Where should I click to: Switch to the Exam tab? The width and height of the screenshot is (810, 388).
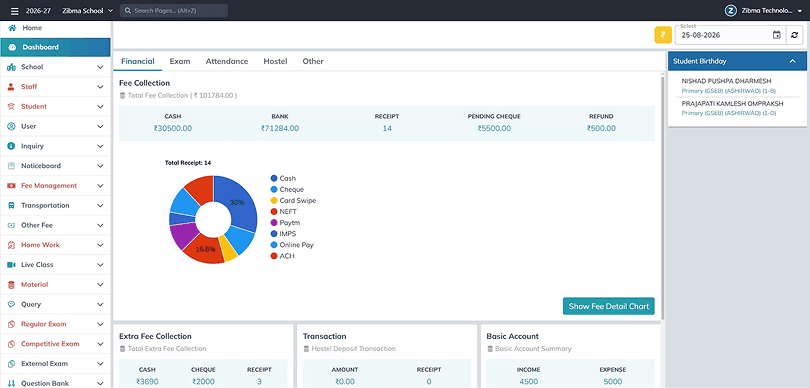point(180,61)
